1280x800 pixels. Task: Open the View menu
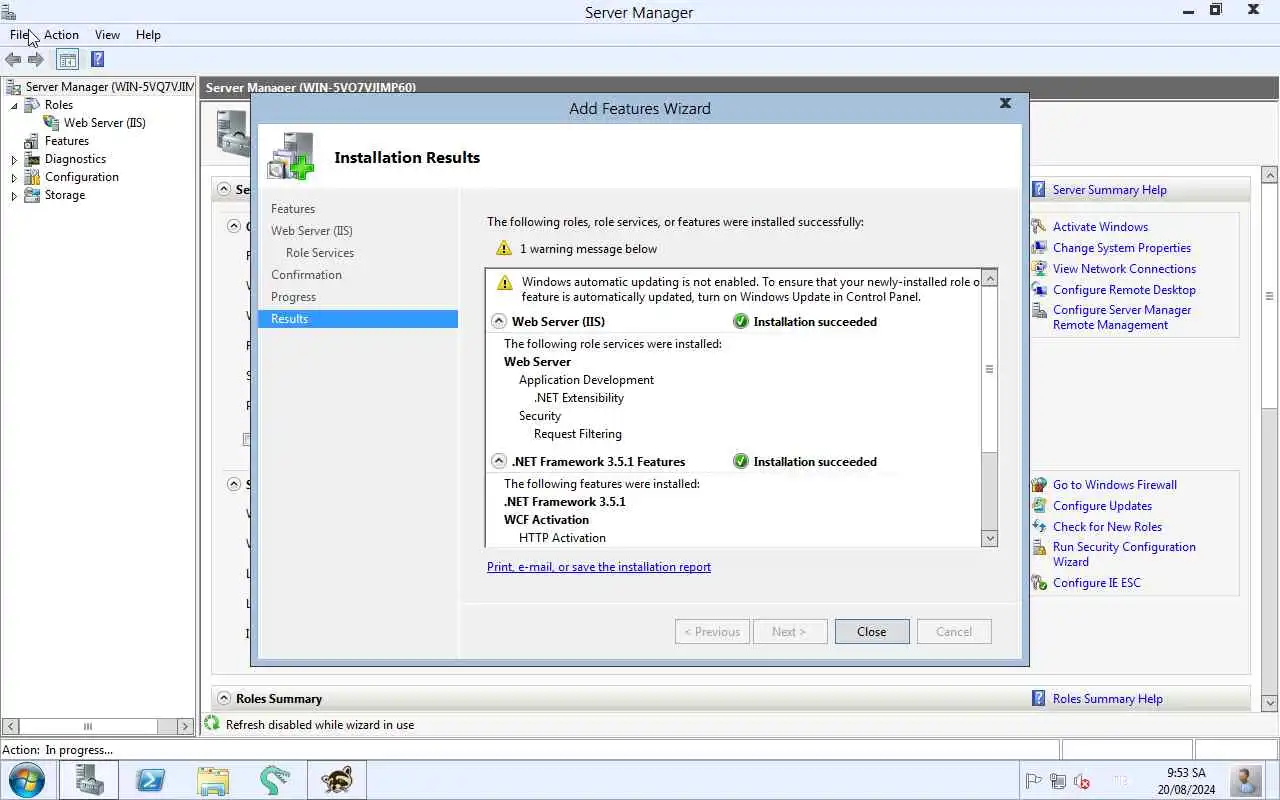pos(107,35)
